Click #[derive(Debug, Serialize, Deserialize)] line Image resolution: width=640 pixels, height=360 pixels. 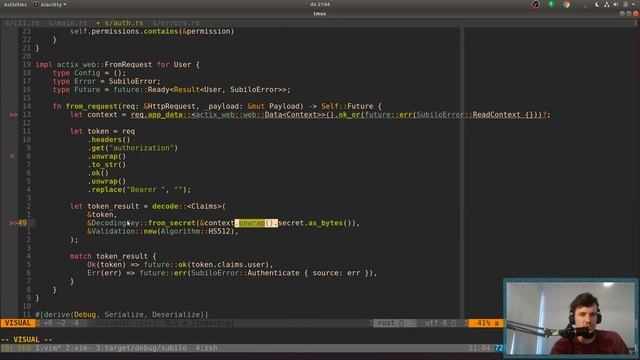coord(122,315)
